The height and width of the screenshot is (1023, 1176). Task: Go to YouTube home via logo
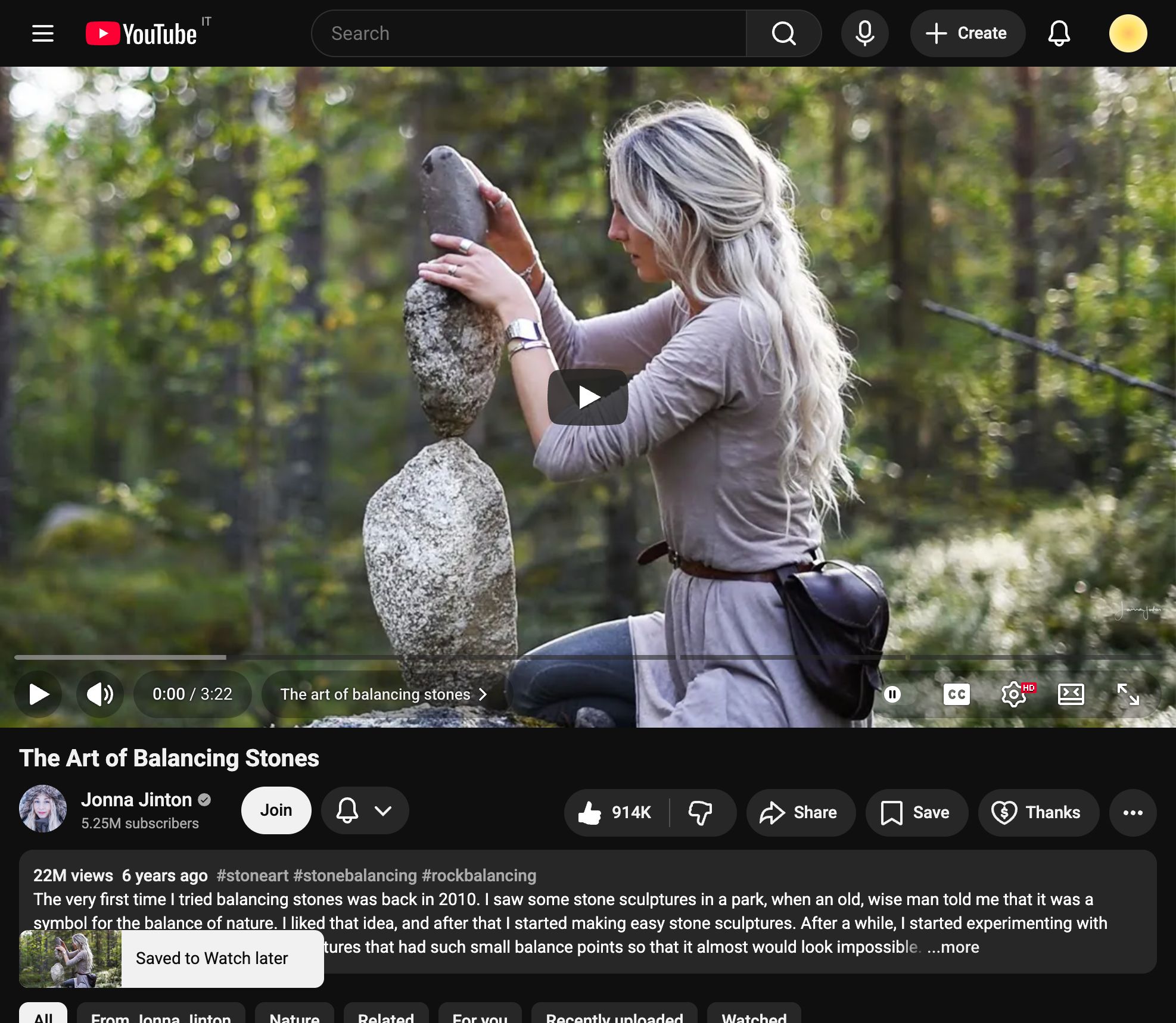point(142,34)
